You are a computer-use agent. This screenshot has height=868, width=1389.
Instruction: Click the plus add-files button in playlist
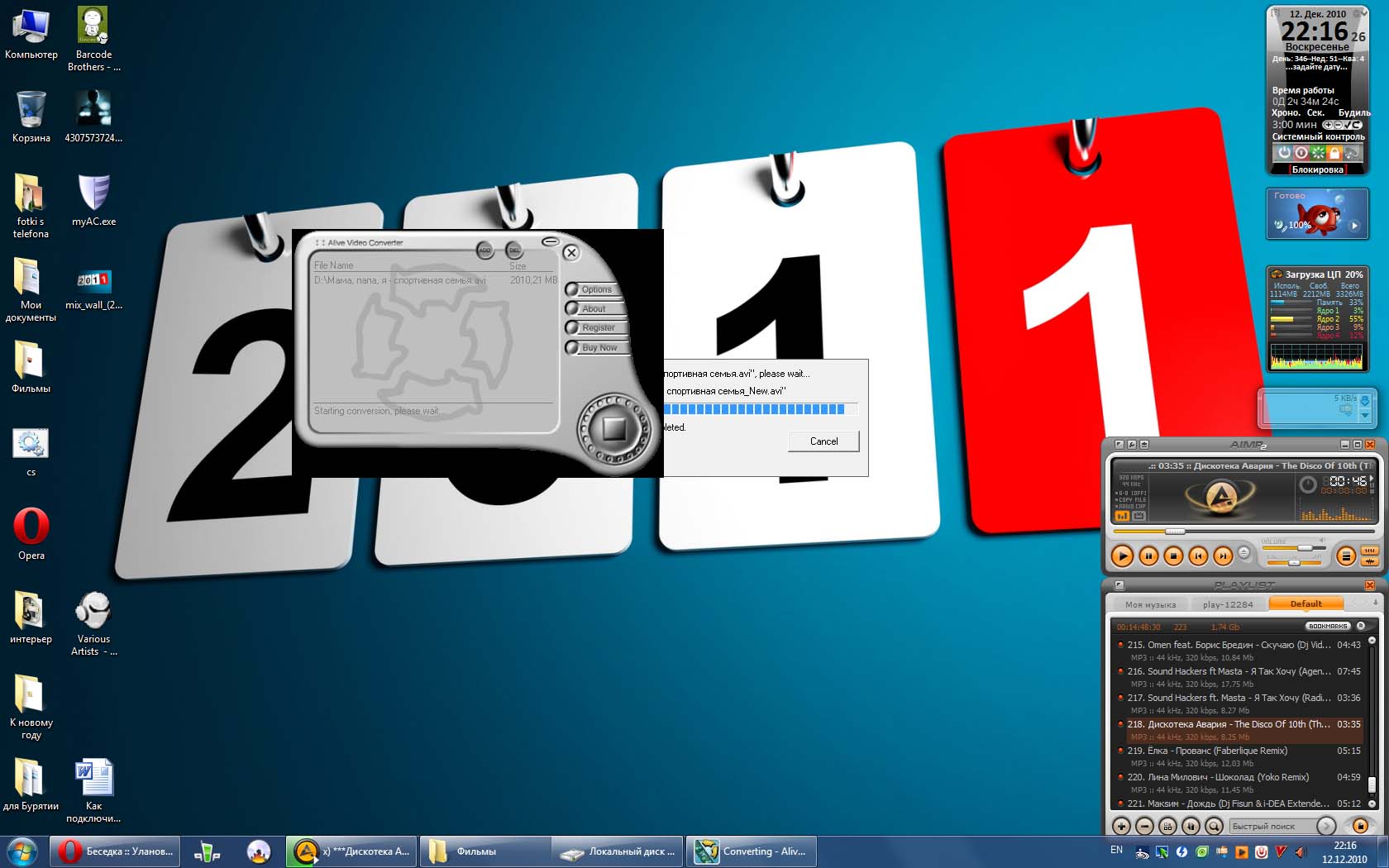pos(1121,826)
